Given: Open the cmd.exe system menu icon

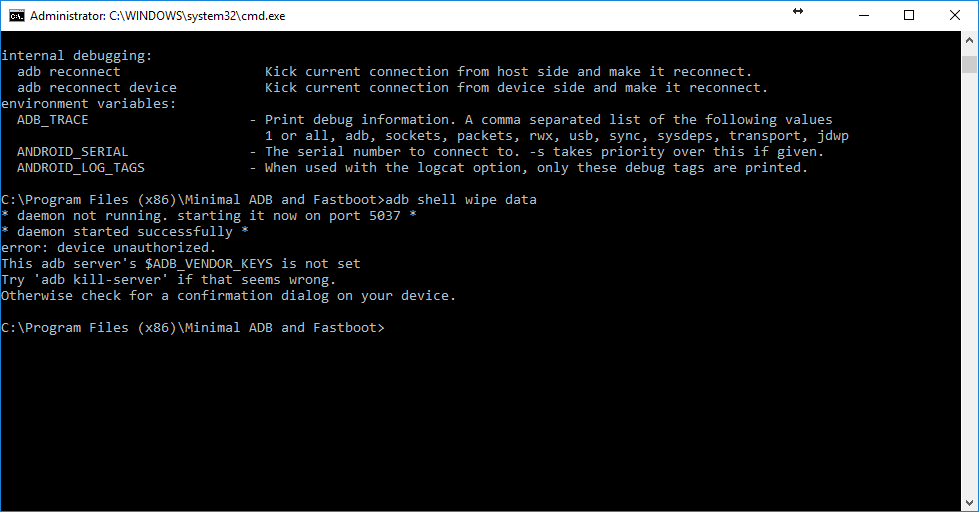Looking at the screenshot, I should (x=16, y=16).
